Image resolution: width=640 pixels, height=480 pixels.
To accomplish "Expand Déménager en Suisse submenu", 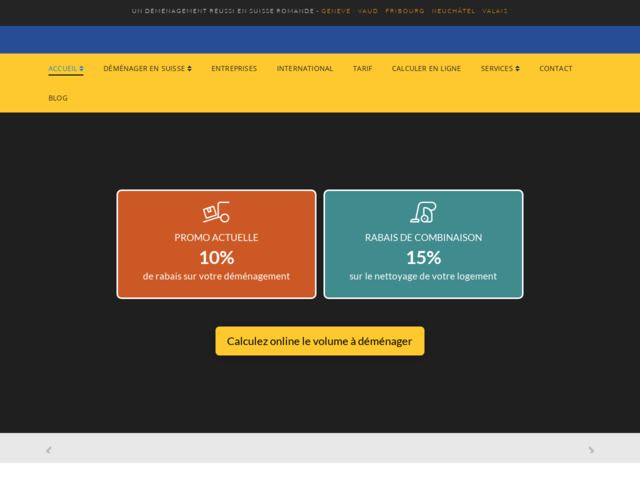I will (147, 69).
